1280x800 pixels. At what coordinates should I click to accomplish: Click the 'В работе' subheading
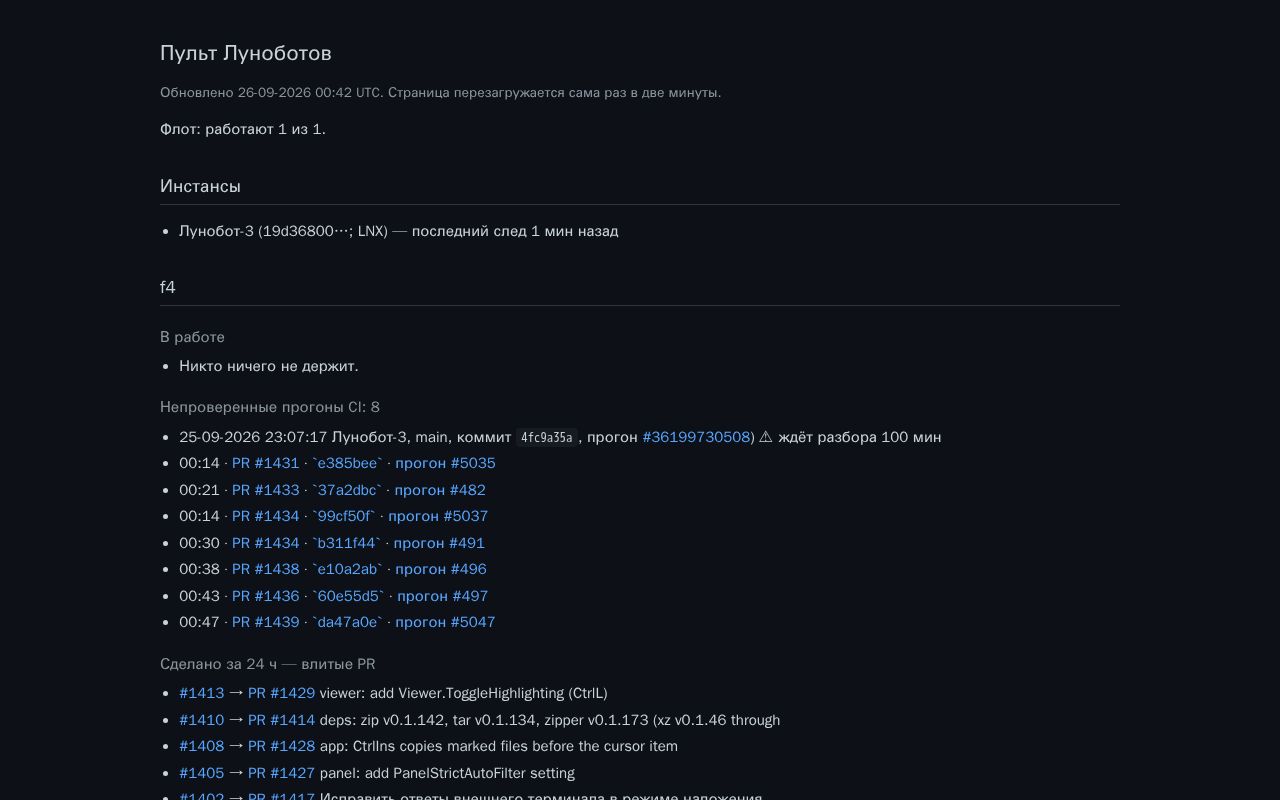(192, 337)
